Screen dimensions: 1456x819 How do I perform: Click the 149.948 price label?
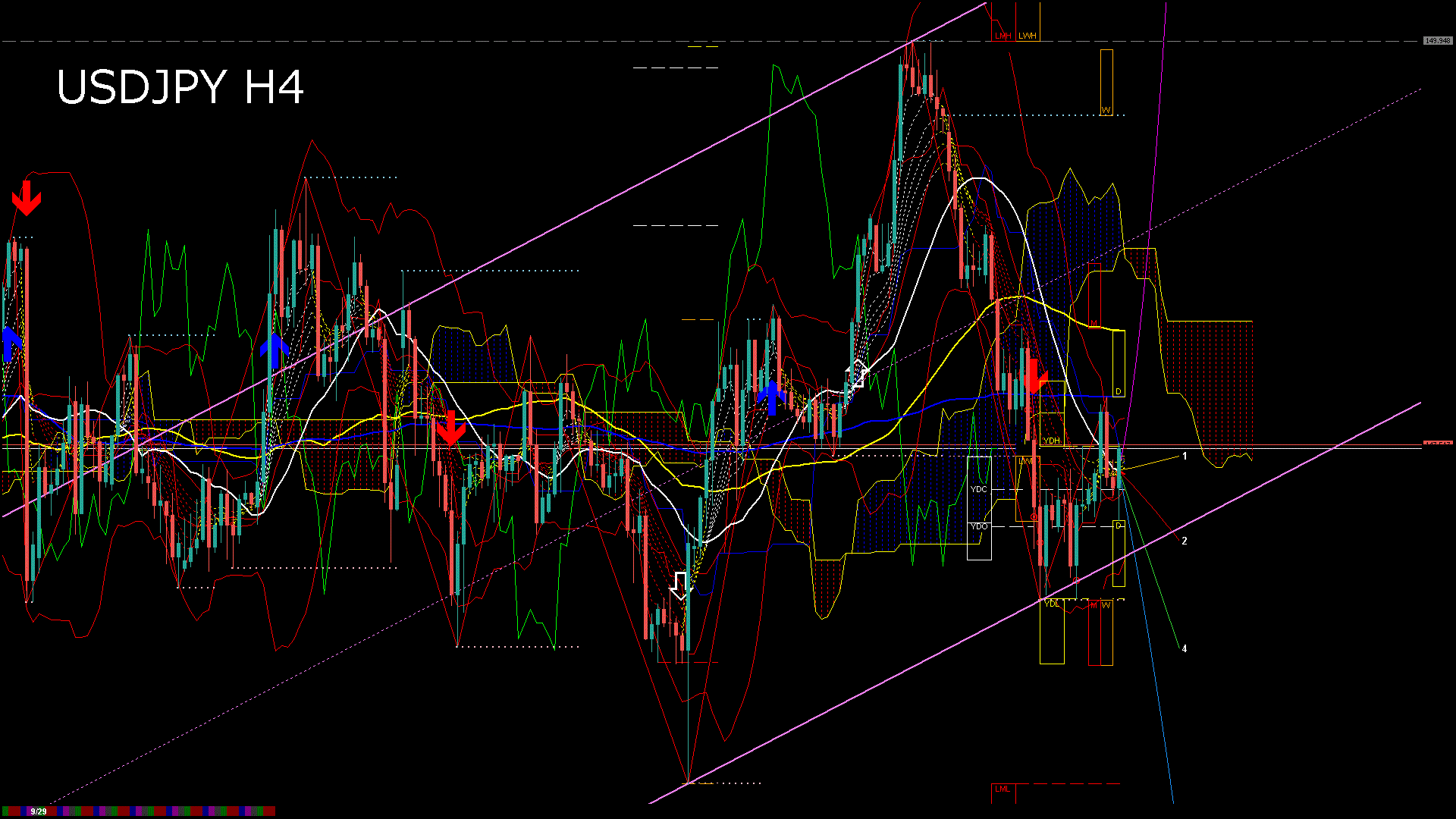(x=1437, y=41)
